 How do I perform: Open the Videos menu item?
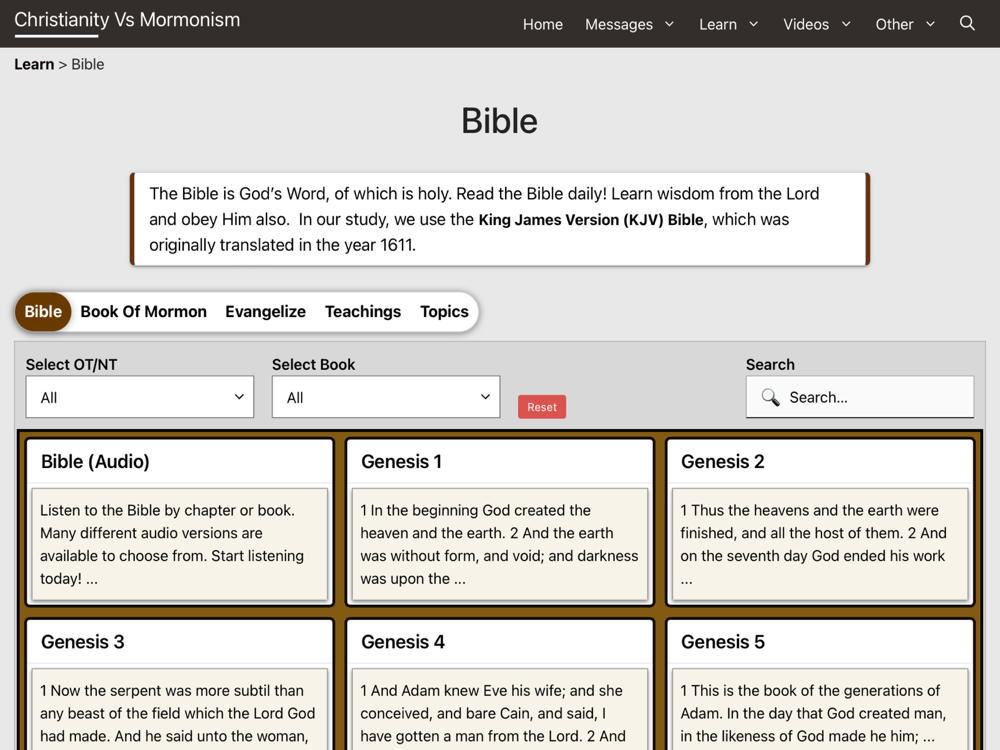coord(805,24)
